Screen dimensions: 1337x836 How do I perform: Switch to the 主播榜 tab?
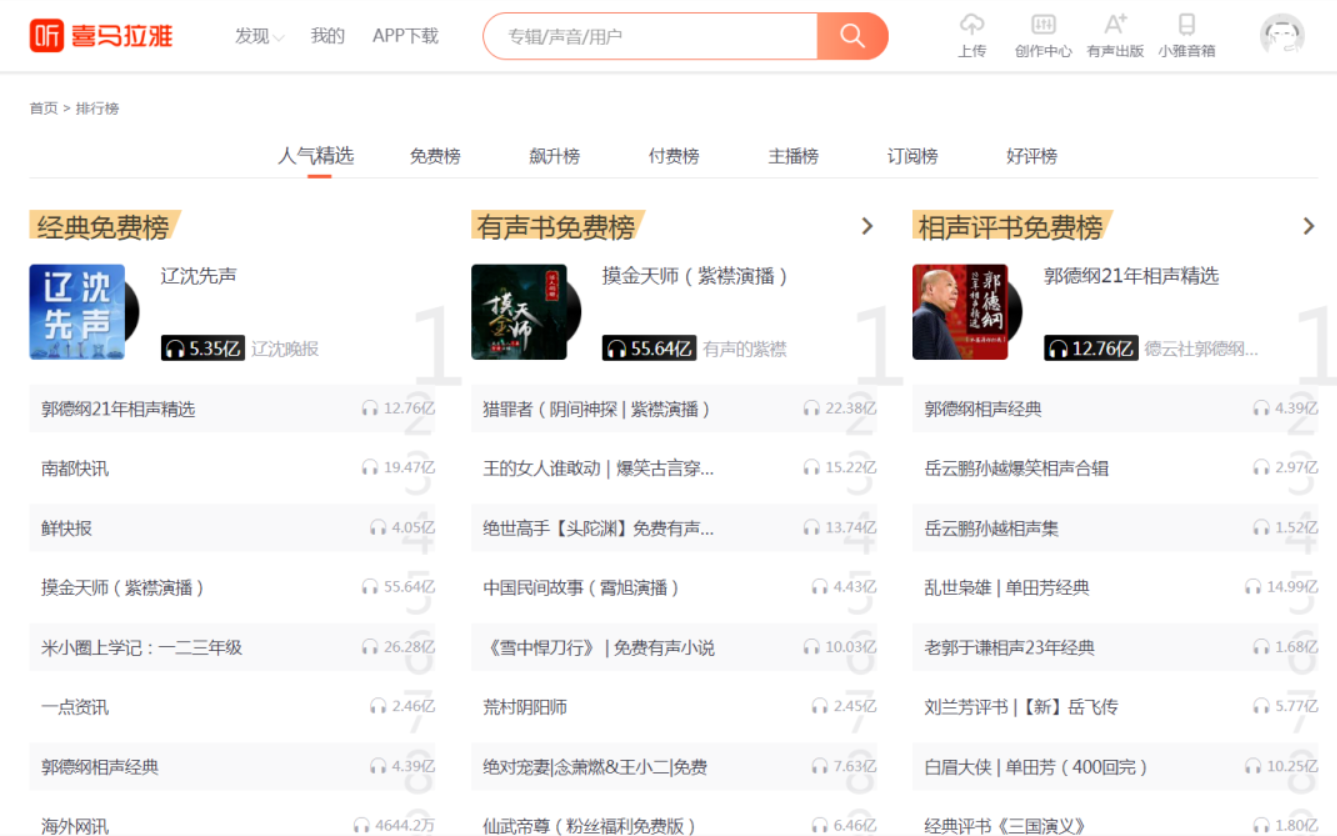point(793,156)
